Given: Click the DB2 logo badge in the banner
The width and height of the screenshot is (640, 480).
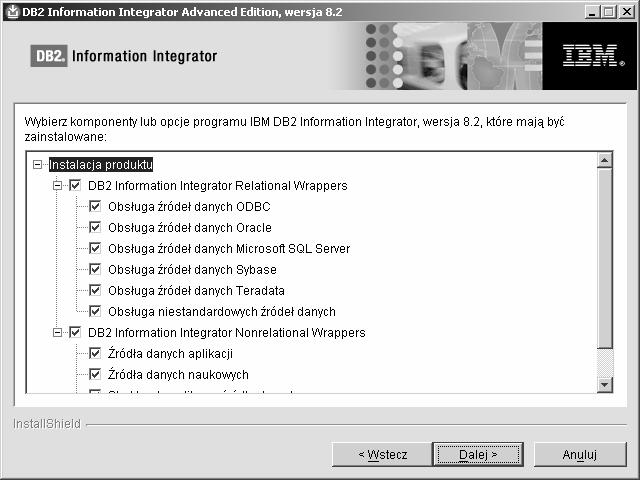Looking at the screenshot, I should point(49,56).
